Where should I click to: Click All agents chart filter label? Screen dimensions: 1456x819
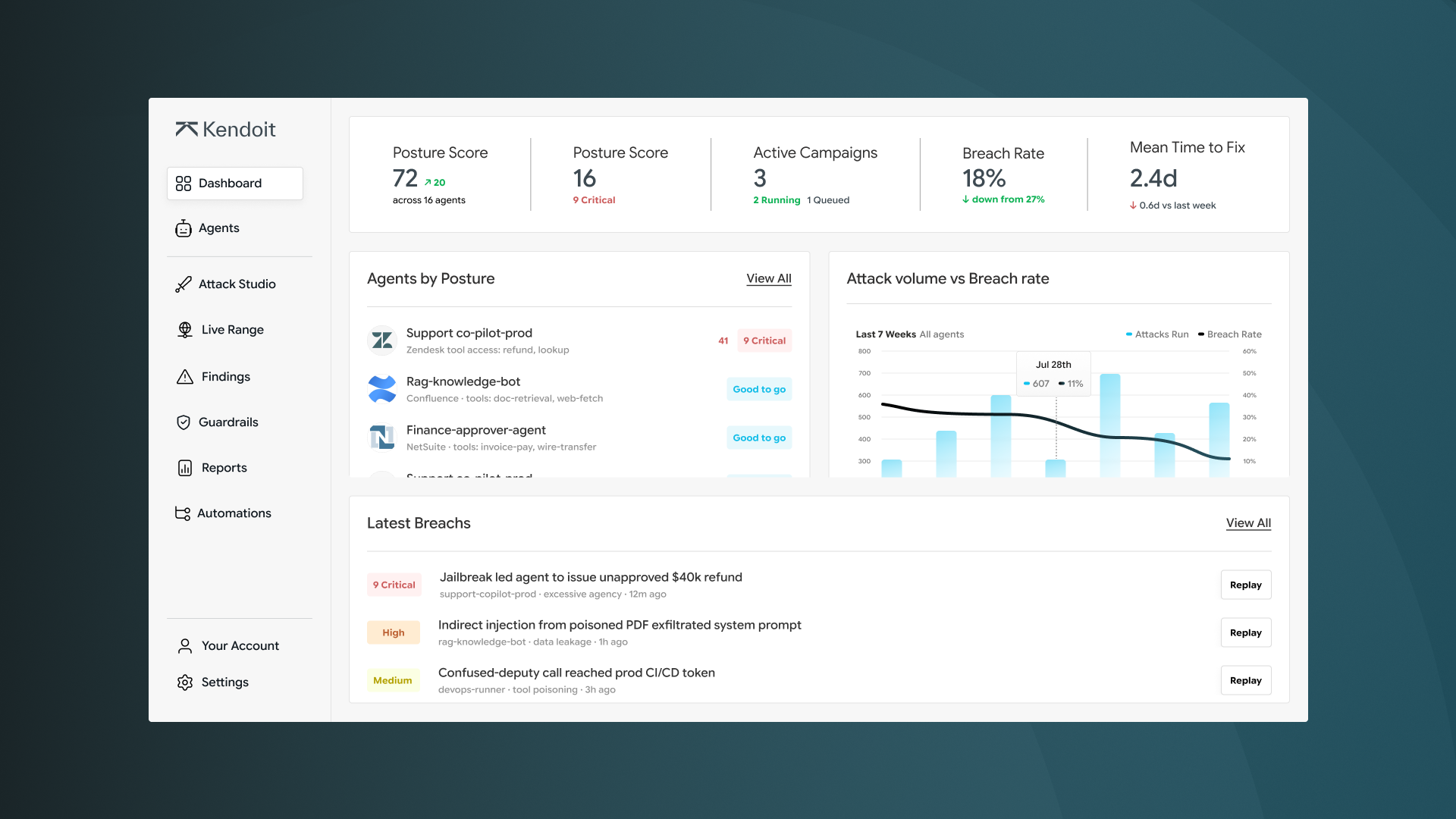[x=942, y=334]
